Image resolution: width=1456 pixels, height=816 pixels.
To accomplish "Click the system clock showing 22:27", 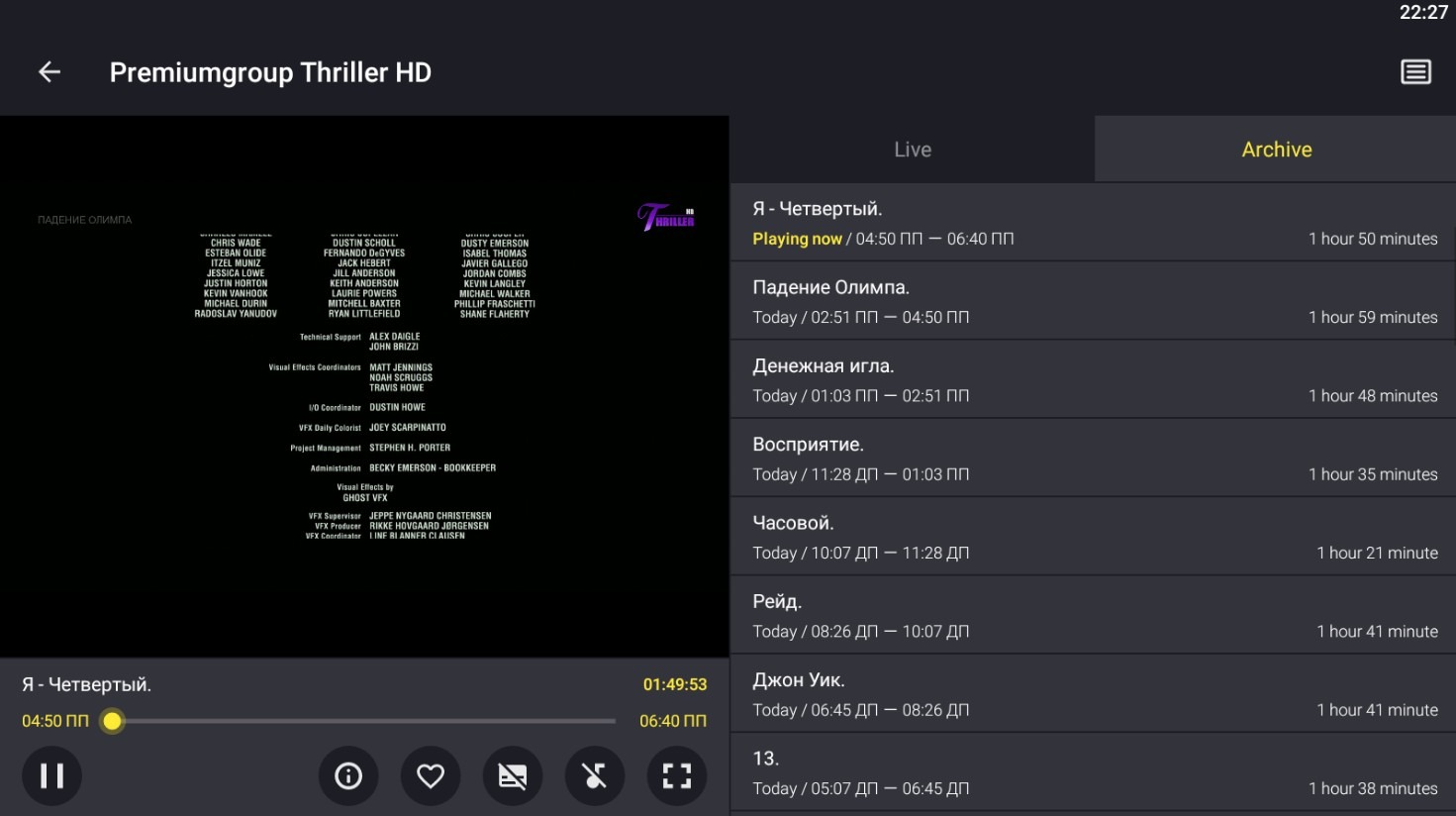I will pyautogui.click(x=1423, y=13).
